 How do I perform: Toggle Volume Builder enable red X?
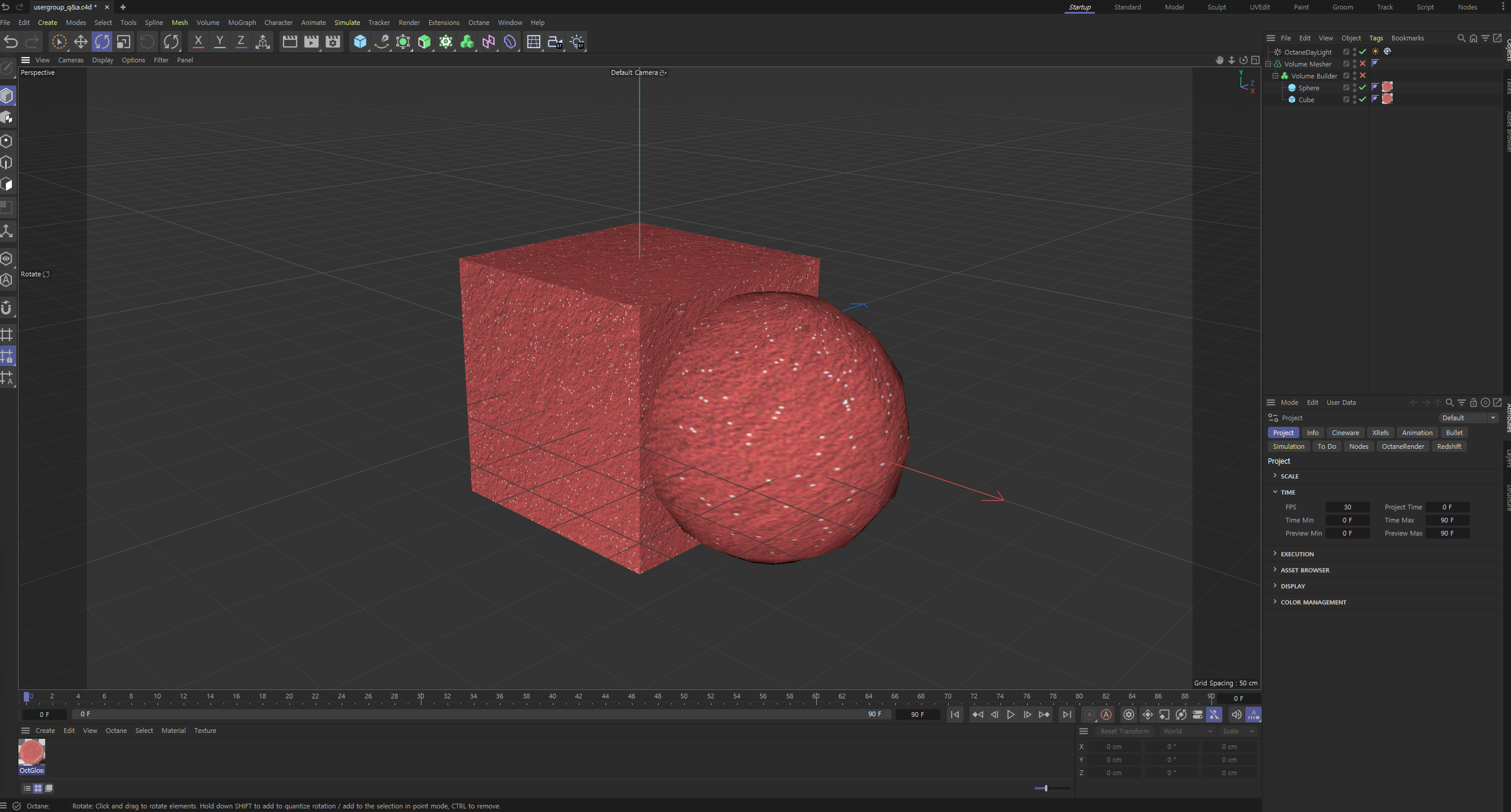click(1362, 75)
